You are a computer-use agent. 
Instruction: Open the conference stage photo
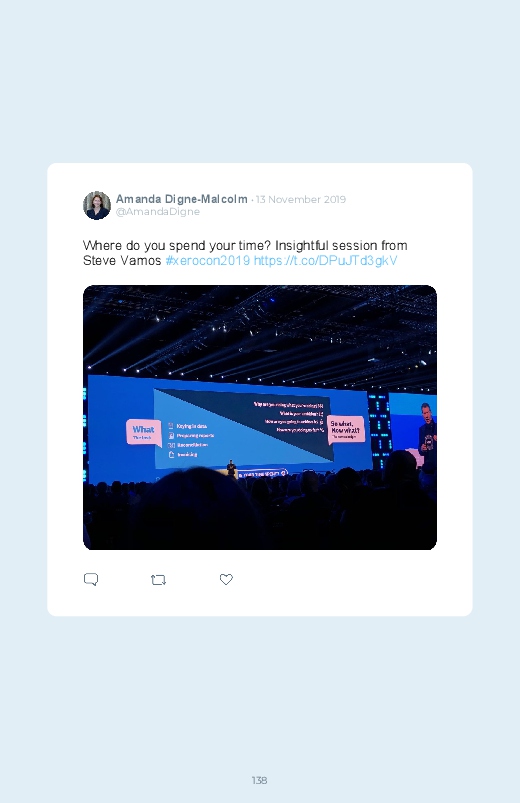click(260, 417)
